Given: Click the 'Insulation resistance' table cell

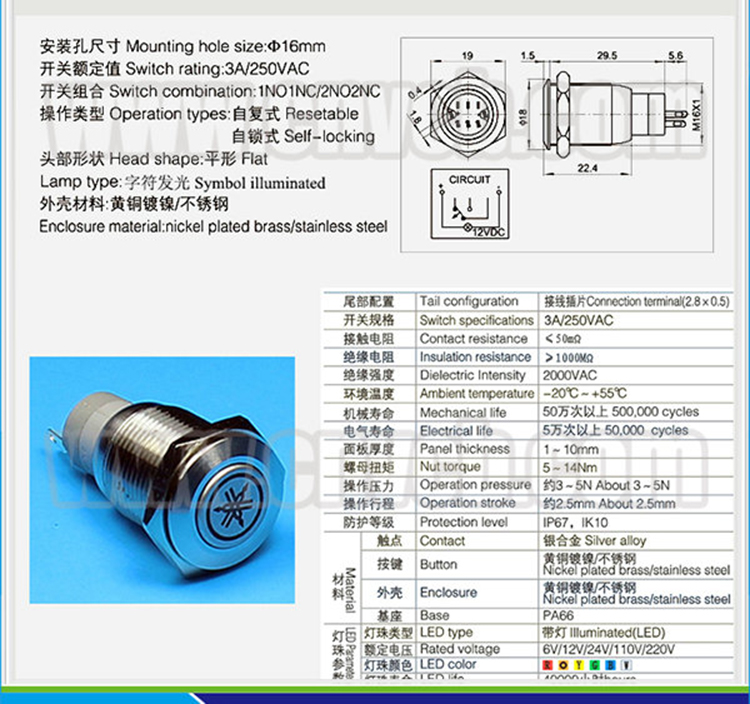Looking at the screenshot, I should click(475, 357).
